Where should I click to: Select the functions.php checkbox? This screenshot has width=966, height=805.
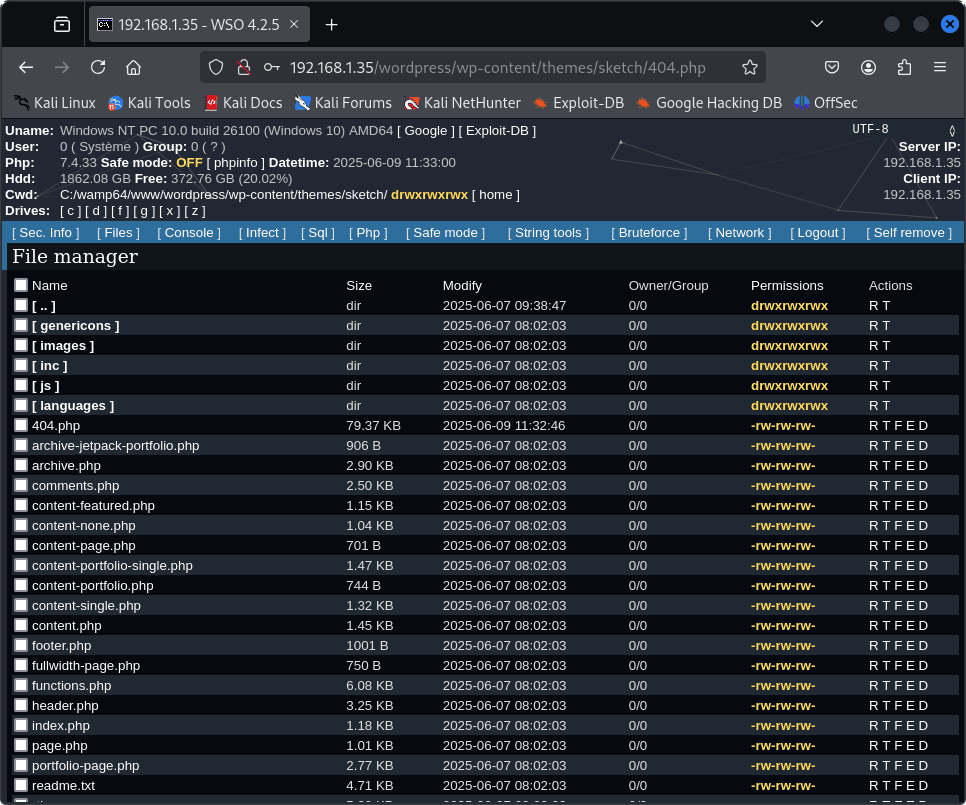[x=21, y=685]
